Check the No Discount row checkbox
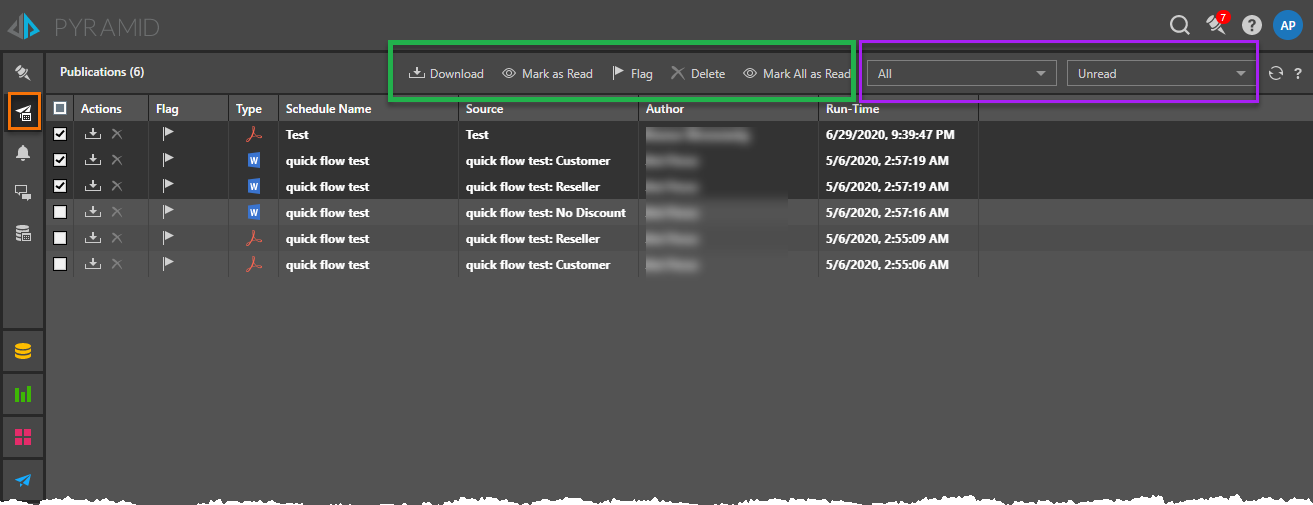The width and height of the screenshot is (1313, 505). click(60, 212)
